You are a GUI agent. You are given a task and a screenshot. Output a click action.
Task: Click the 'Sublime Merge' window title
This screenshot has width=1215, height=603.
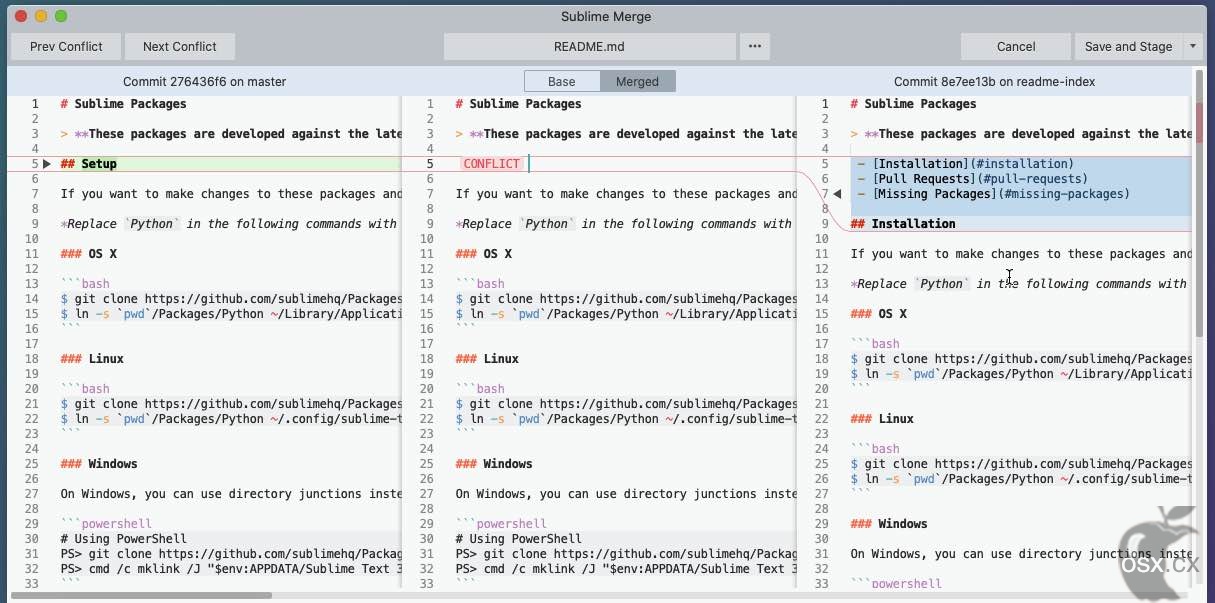coord(606,16)
